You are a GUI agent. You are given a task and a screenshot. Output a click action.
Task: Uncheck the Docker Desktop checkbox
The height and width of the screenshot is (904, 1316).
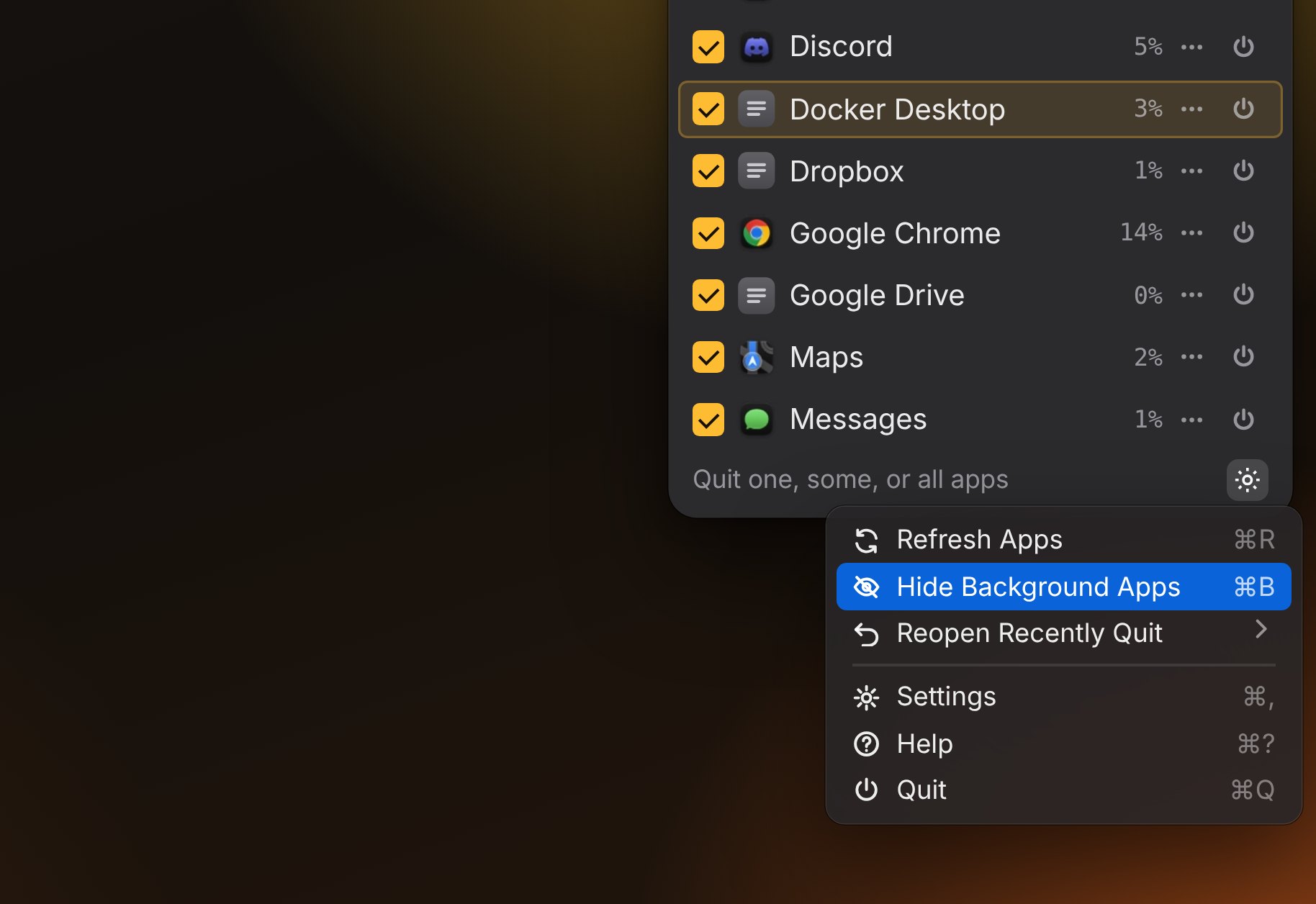[x=708, y=109]
